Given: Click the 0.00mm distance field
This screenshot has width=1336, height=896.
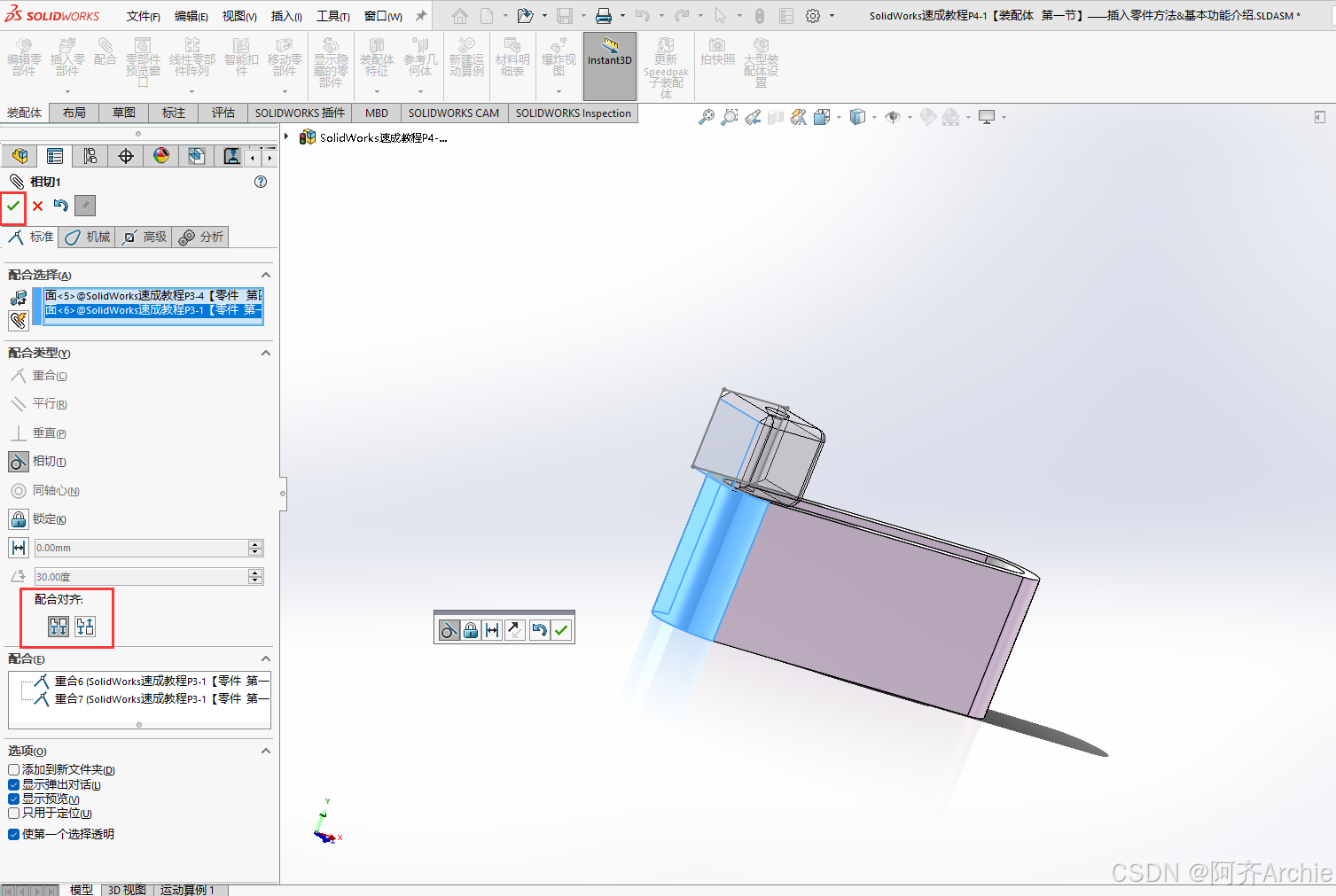Looking at the screenshot, I should (x=141, y=548).
